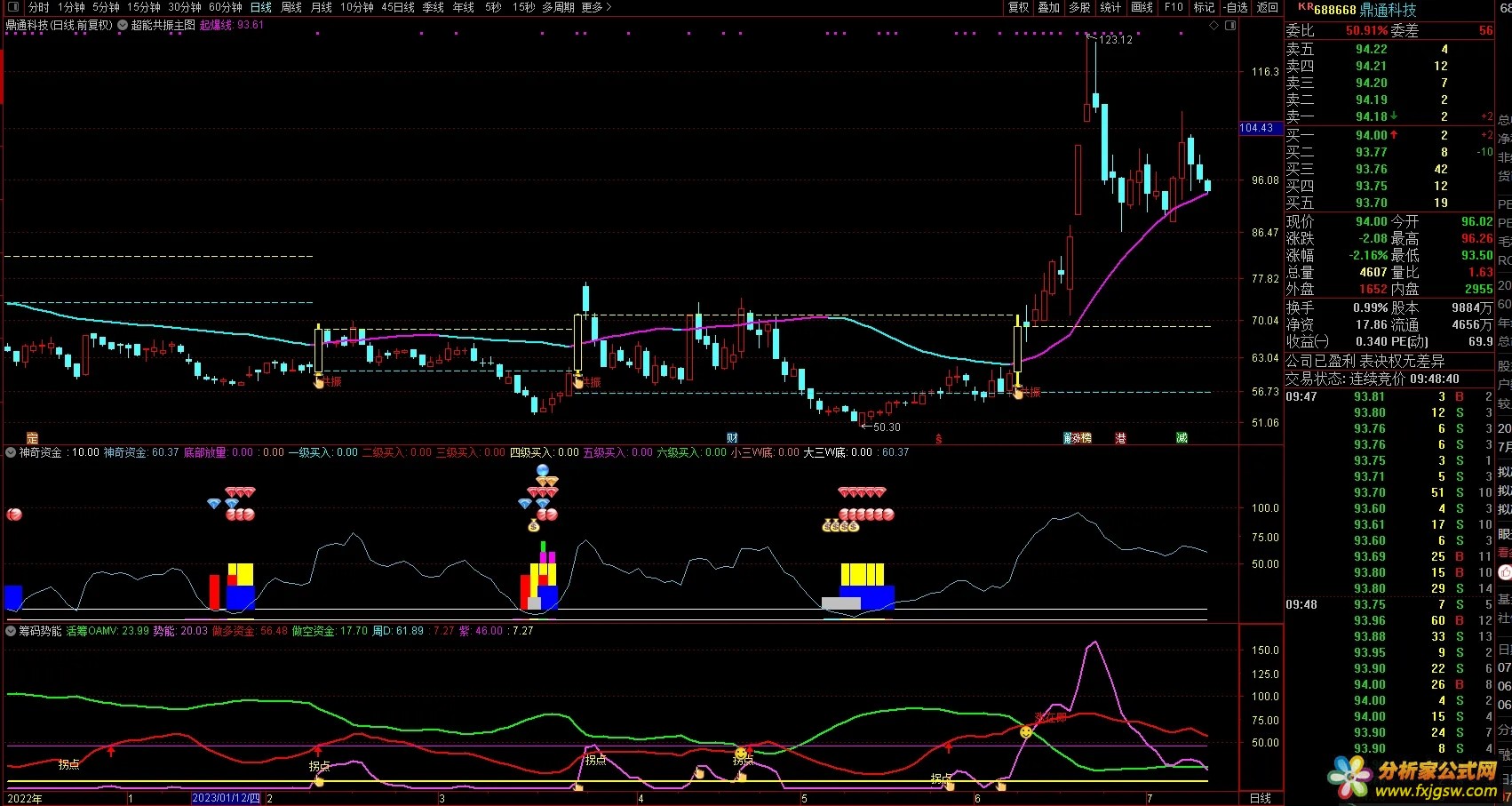Select the 年线 period

point(464,7)
